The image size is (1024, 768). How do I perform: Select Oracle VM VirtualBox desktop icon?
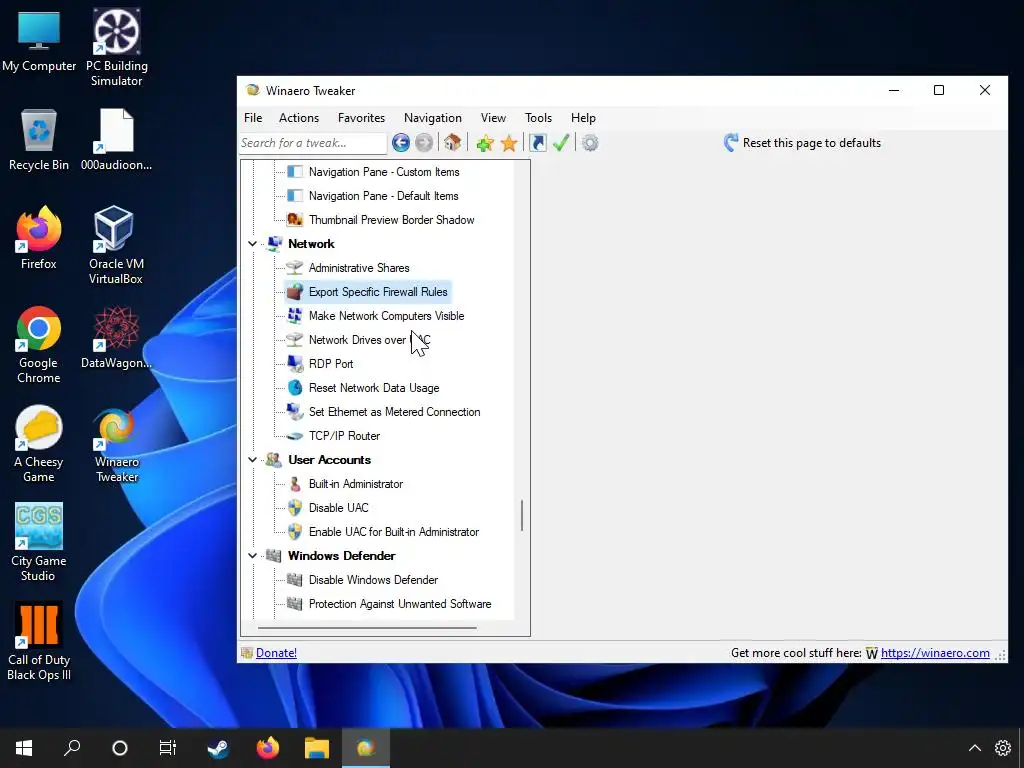click(116, 244)
